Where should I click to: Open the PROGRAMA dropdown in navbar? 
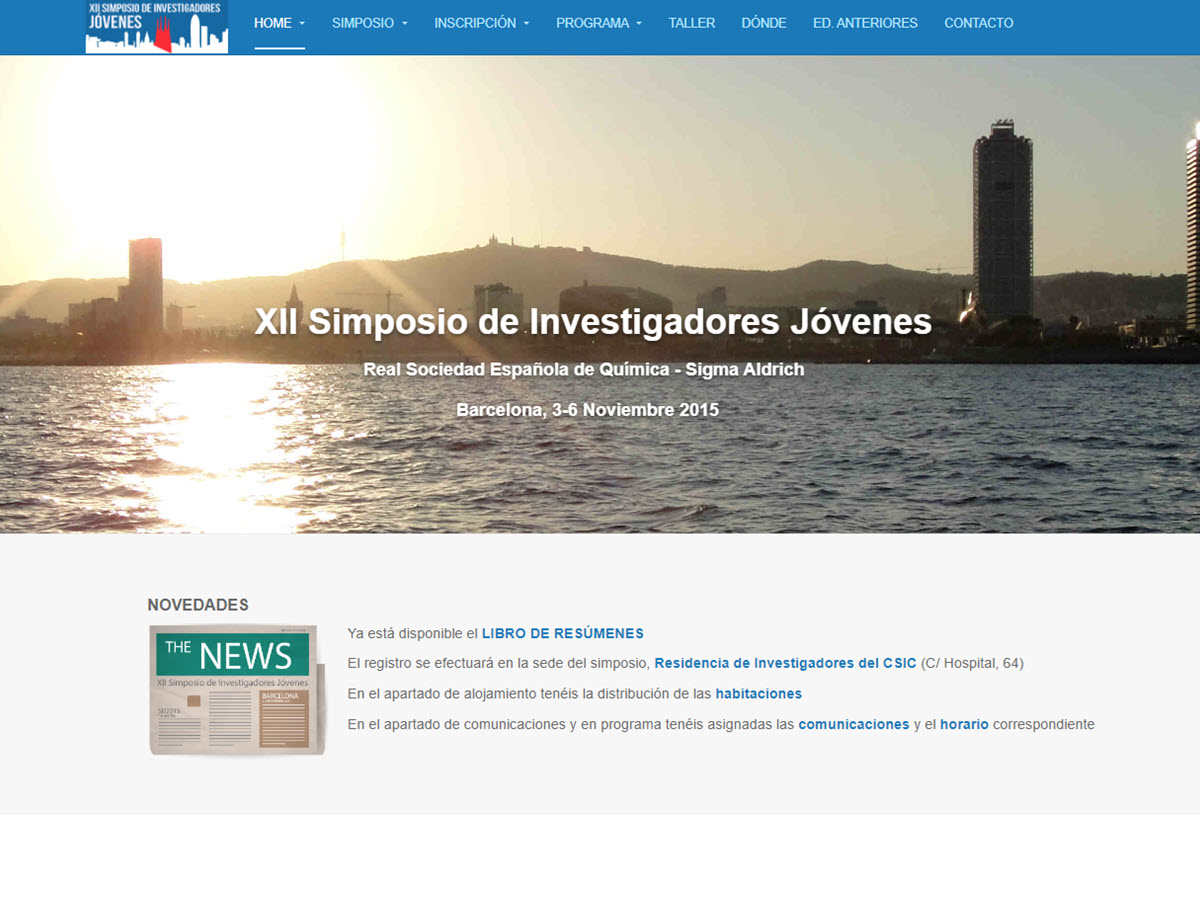pos(598,23)
